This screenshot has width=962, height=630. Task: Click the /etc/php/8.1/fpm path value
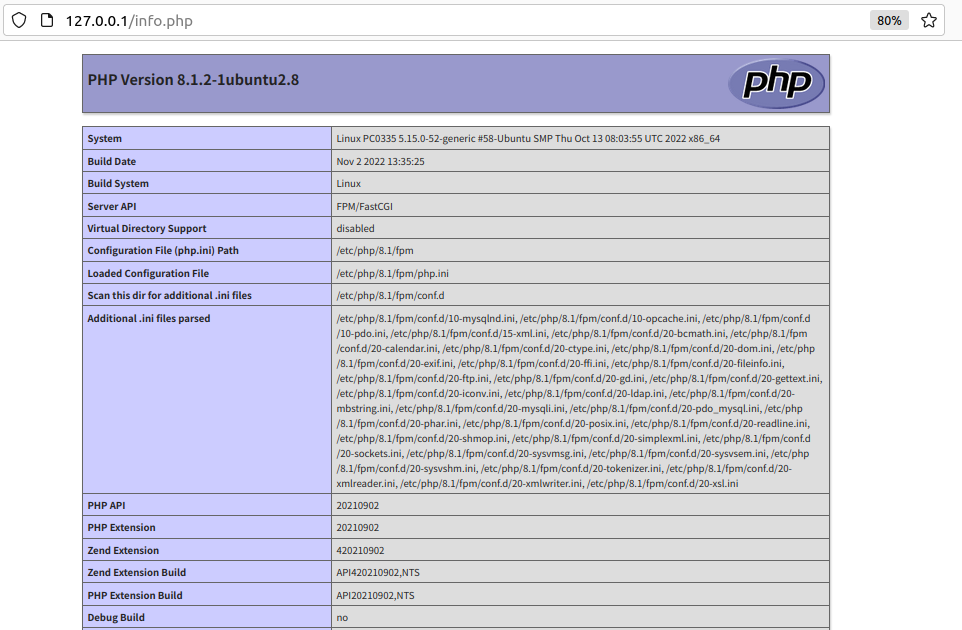375,250
